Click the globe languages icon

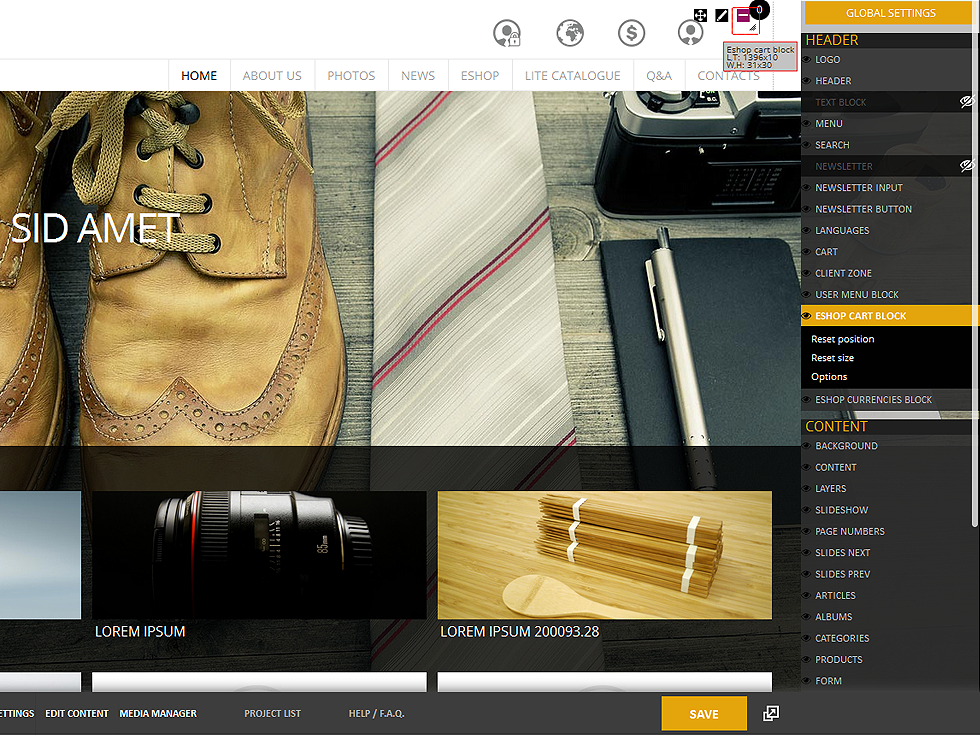click(570, 33)
